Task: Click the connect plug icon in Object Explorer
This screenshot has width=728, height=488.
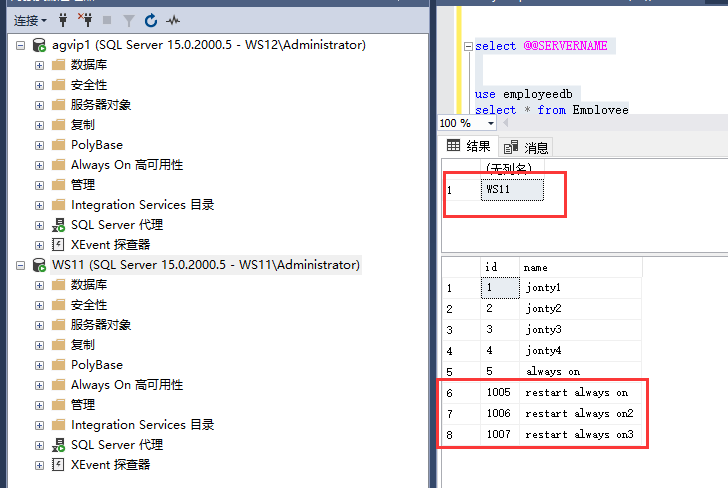Action: pyautogui.click(x=65, y=19)
